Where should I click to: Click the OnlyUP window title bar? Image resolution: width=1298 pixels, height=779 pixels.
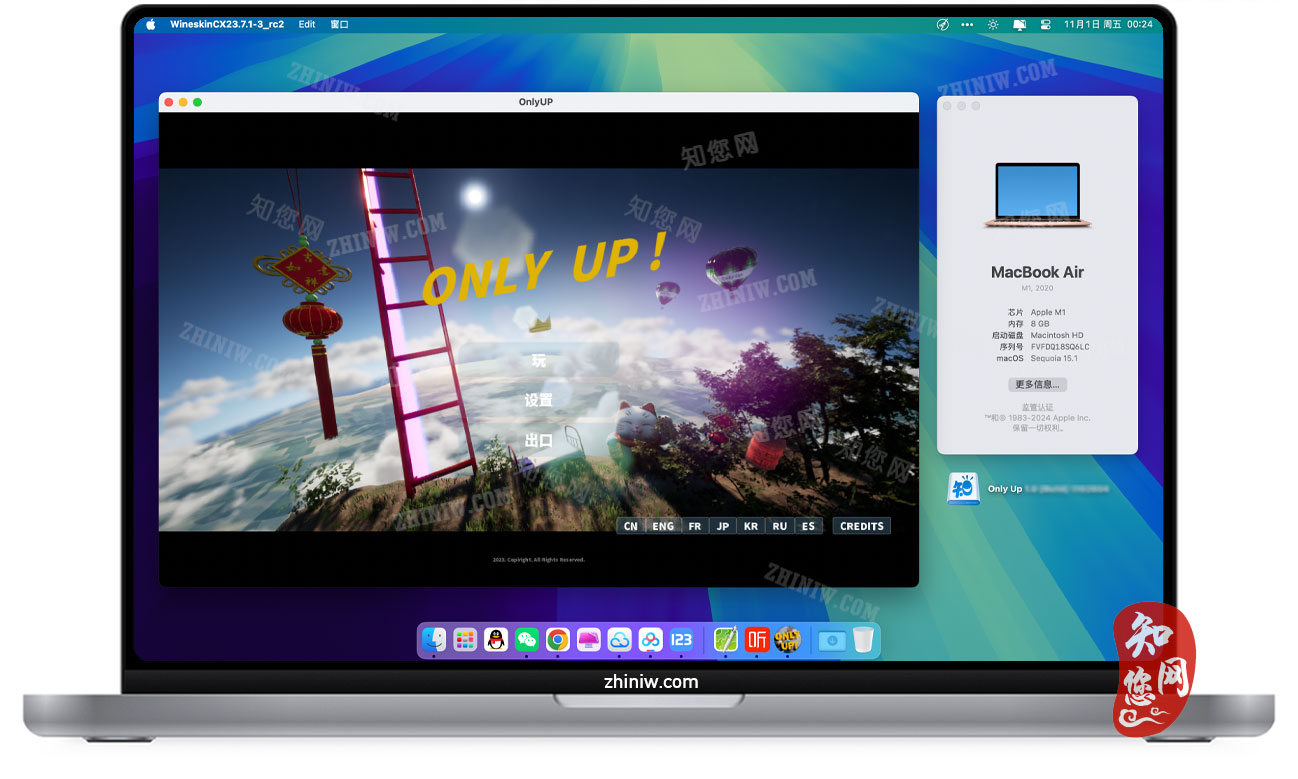pos(538,102)
